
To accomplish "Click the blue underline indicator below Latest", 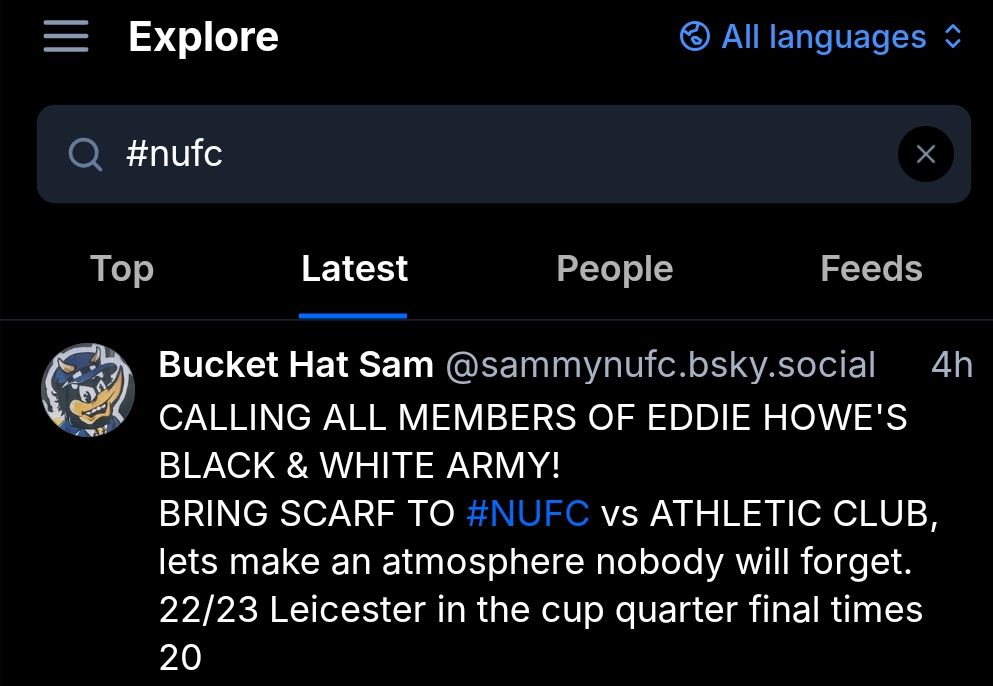I will click(354, 313).
